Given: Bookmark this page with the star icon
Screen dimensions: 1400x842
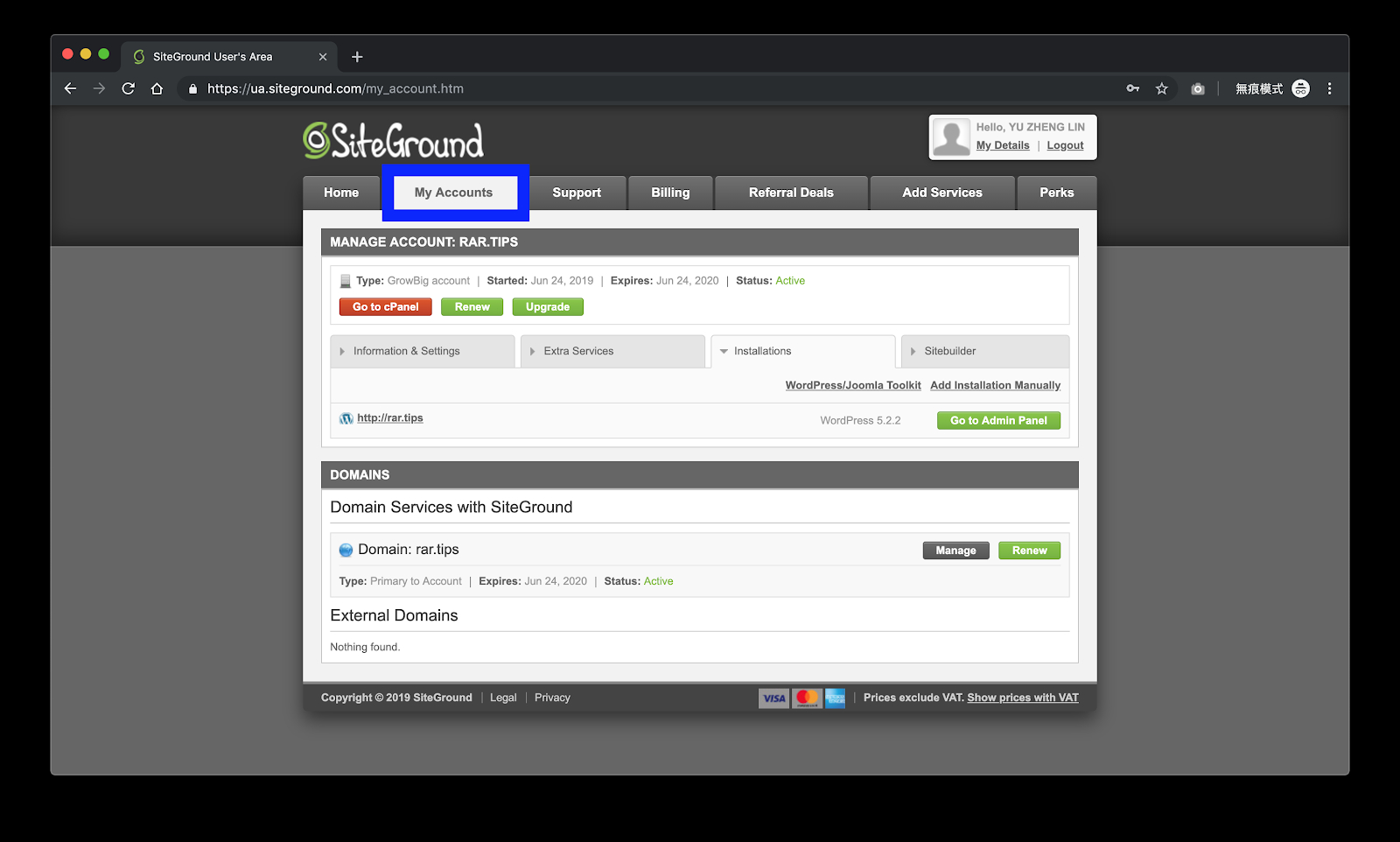Looking at the screenshot, I should (x=1162, y=88).
